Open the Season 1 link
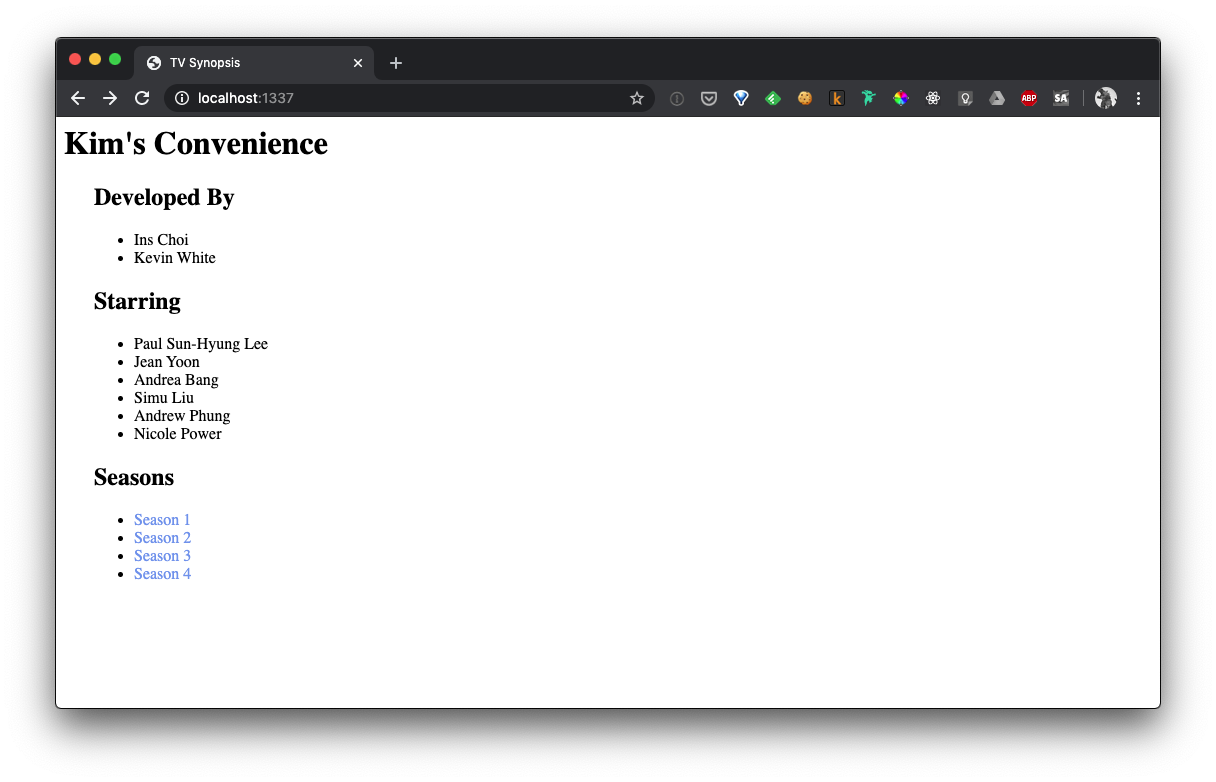Screen dimensions: 1216x782 point(162,520)
